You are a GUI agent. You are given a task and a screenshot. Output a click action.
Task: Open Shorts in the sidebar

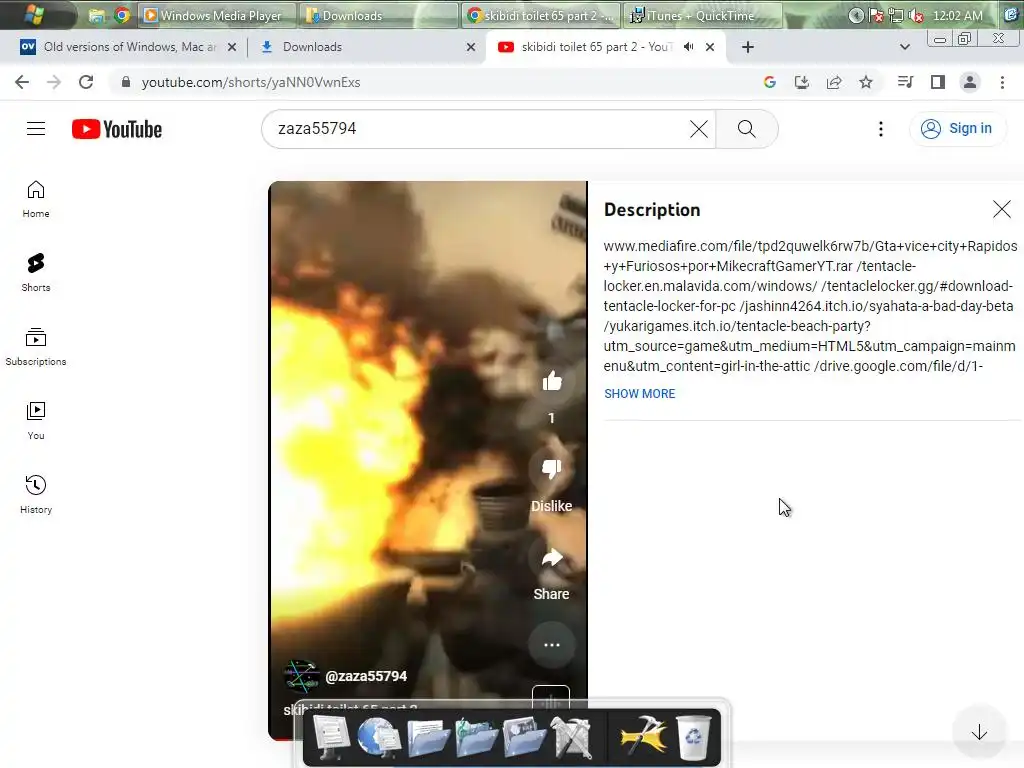point(36,273)
